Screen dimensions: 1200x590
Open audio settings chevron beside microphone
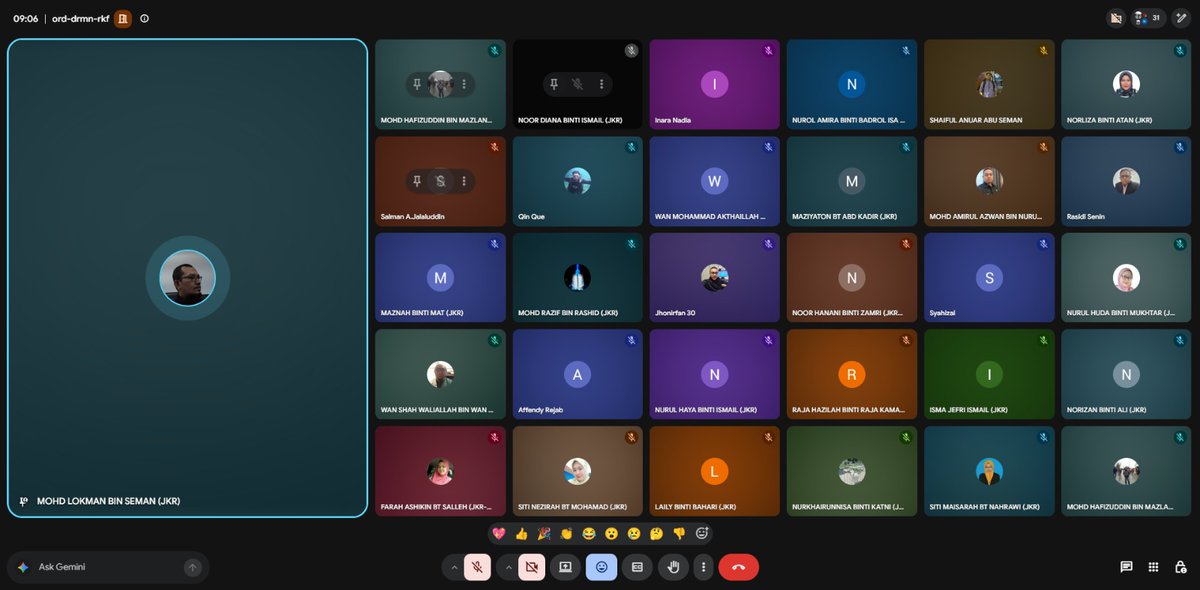[454, 567]
